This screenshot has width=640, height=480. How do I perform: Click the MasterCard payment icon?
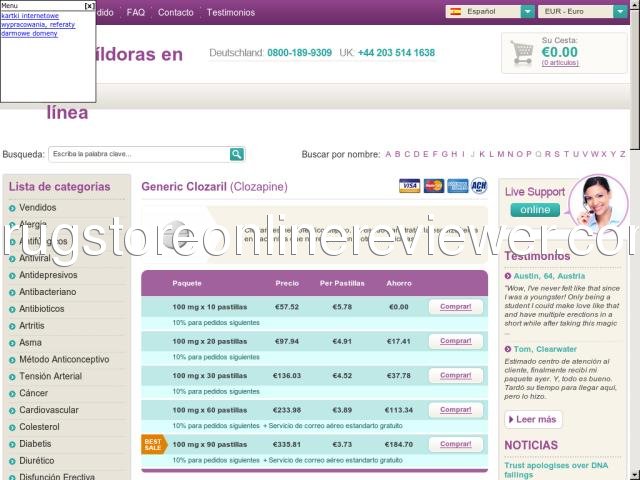click(433, 186)
